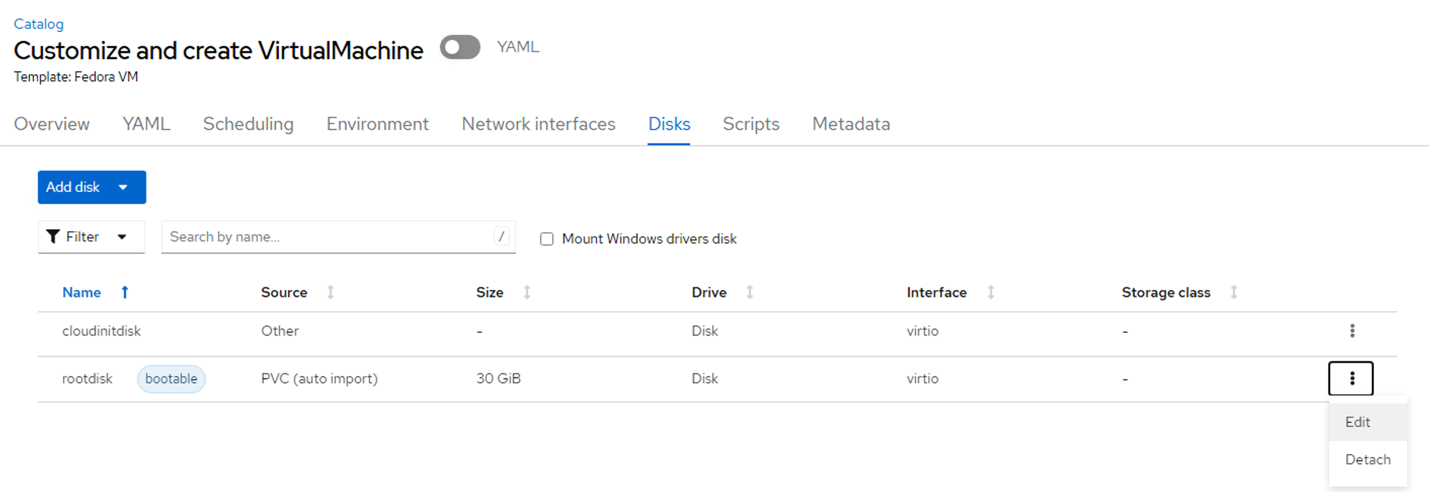Click sort icon beside Source column
Image resolution: width=1429 pixels, height=492 pixels.
click(x=331, y=292)
